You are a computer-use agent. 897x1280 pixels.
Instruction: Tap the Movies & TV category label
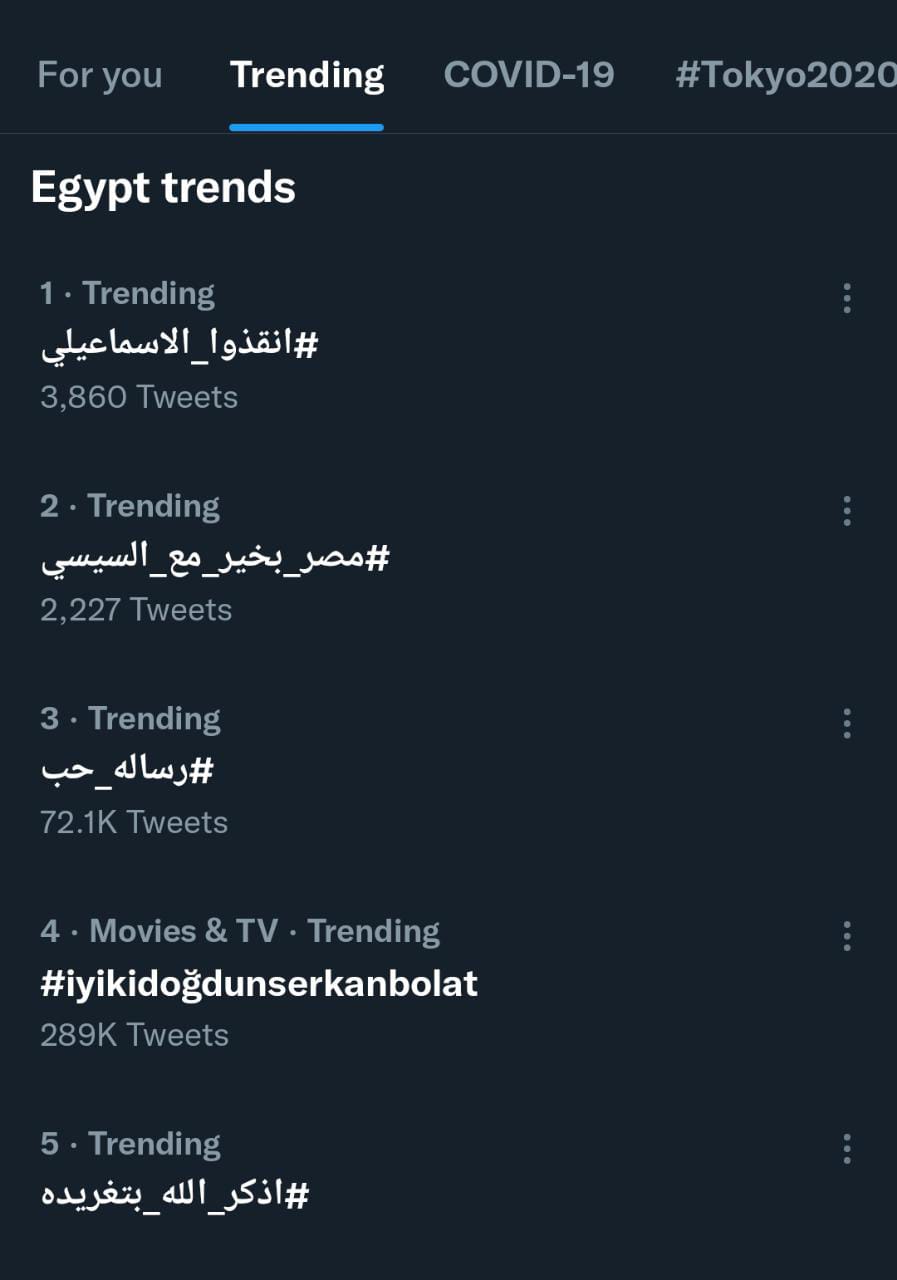click(184, 932)
